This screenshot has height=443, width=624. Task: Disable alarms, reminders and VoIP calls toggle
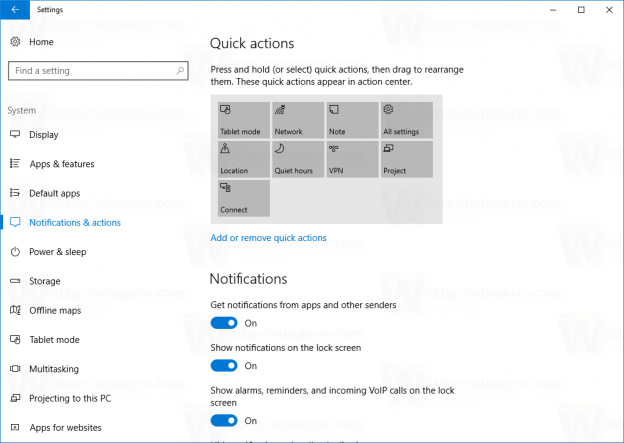click(224, 420)
